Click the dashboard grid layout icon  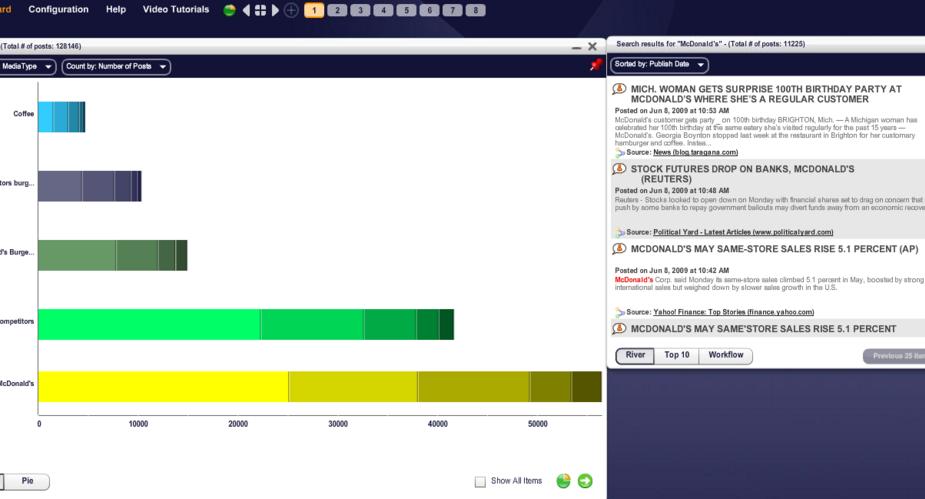click(260, 10)
